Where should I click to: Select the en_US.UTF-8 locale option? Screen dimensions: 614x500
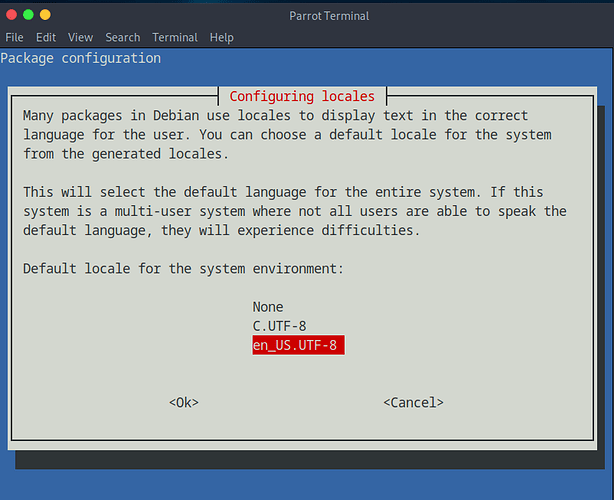coord(298,345)
